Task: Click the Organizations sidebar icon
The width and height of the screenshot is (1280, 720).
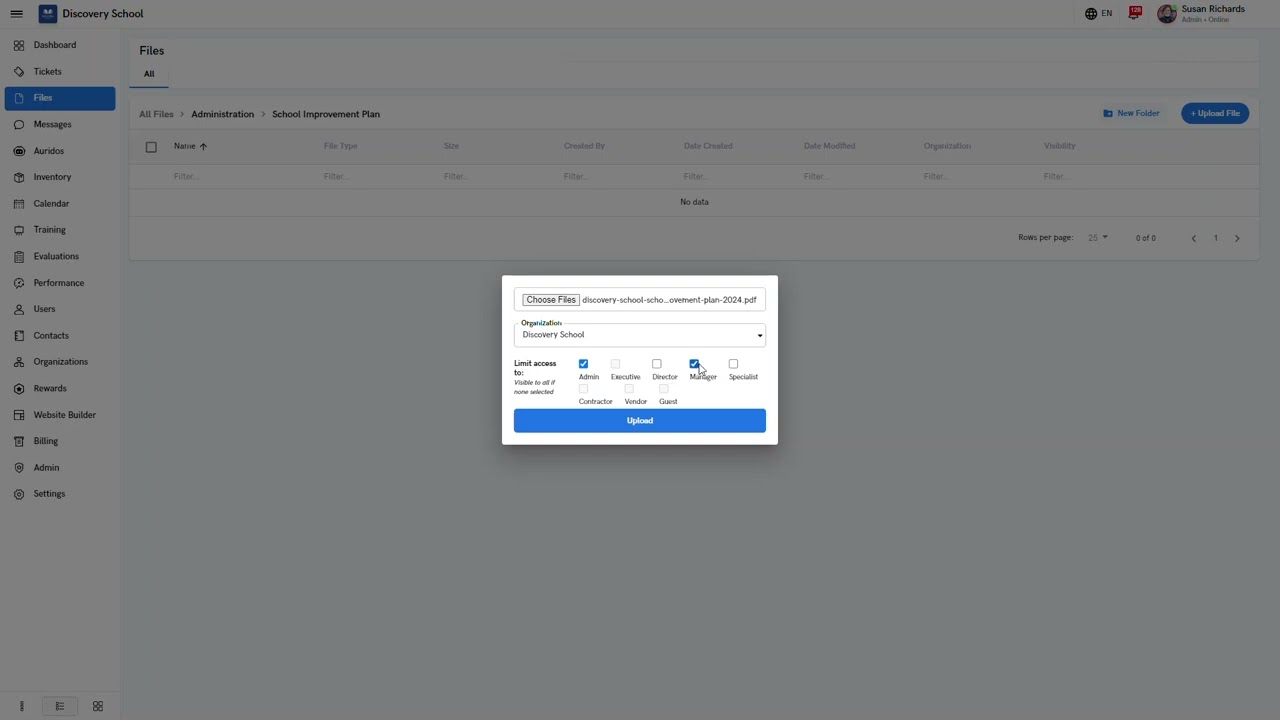Action: click(x=19, y=362)
